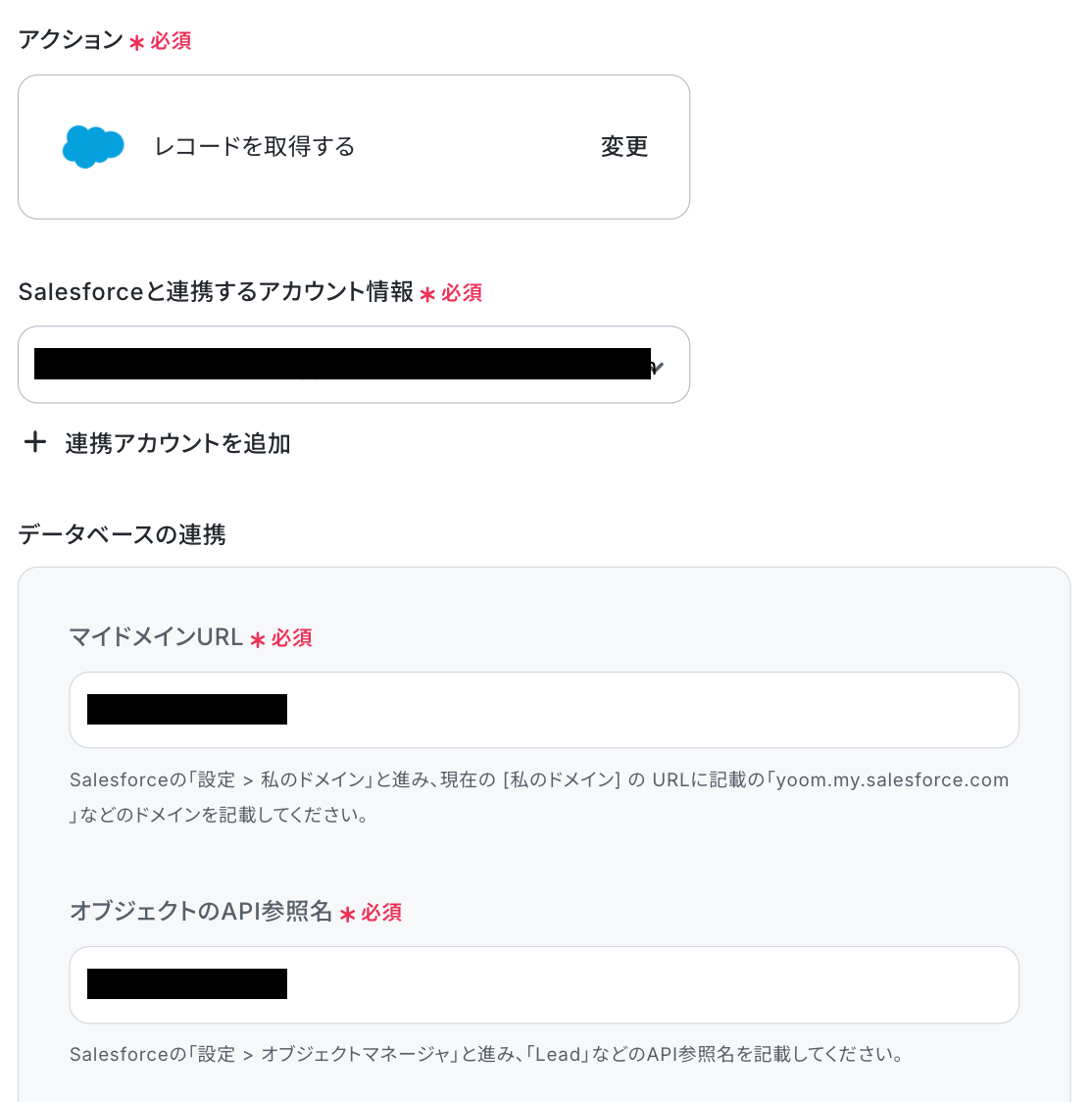Click the required asterisk beside アクション

136,42
